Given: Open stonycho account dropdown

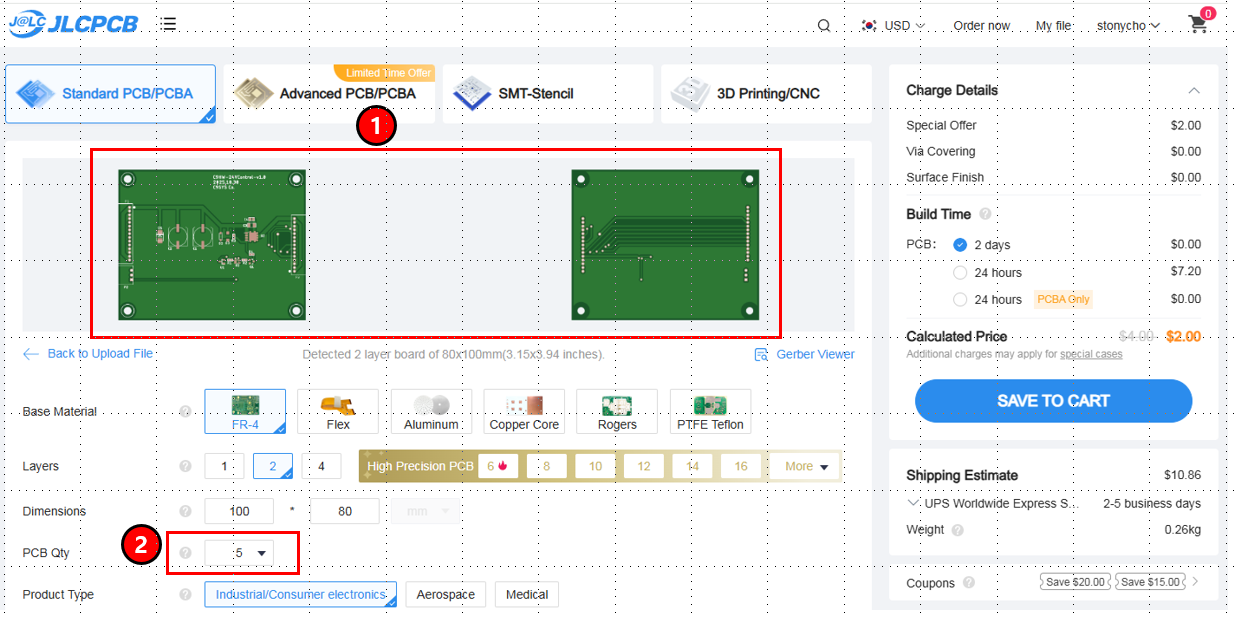Looking at the screenshot, I should point(1128,26).
